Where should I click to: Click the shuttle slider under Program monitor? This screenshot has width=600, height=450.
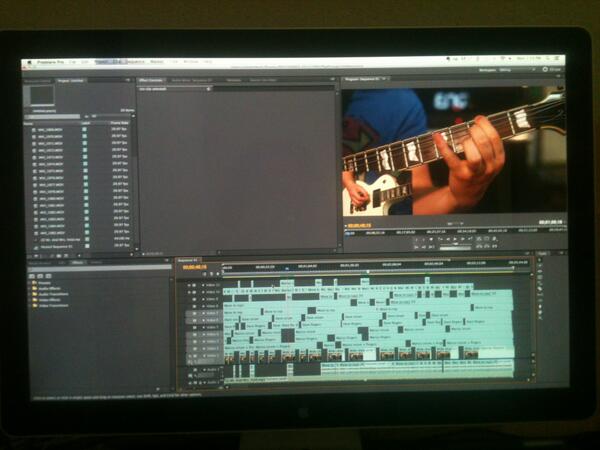(456, 244)
